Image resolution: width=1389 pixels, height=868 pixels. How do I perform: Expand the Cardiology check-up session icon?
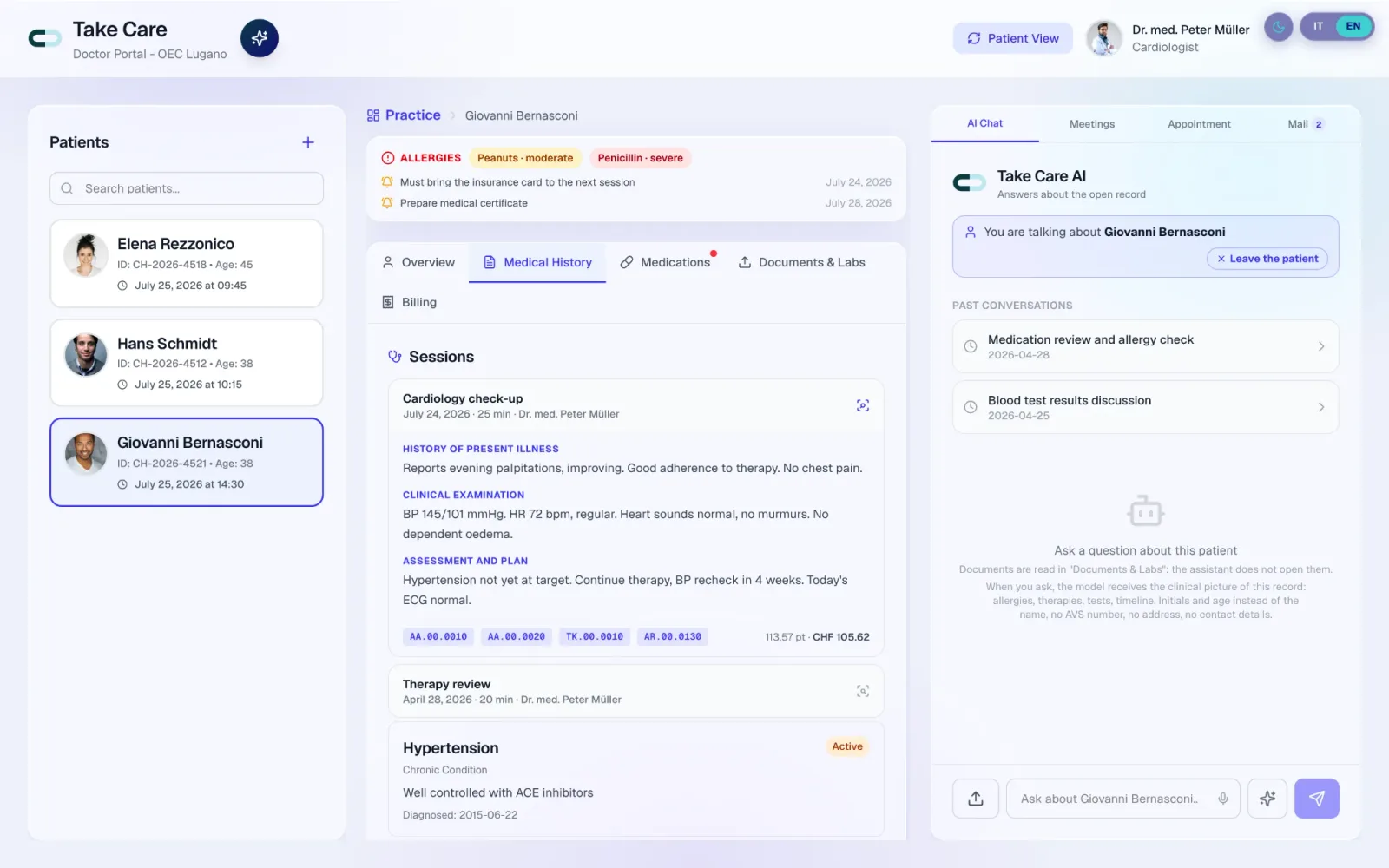(863, 405)
